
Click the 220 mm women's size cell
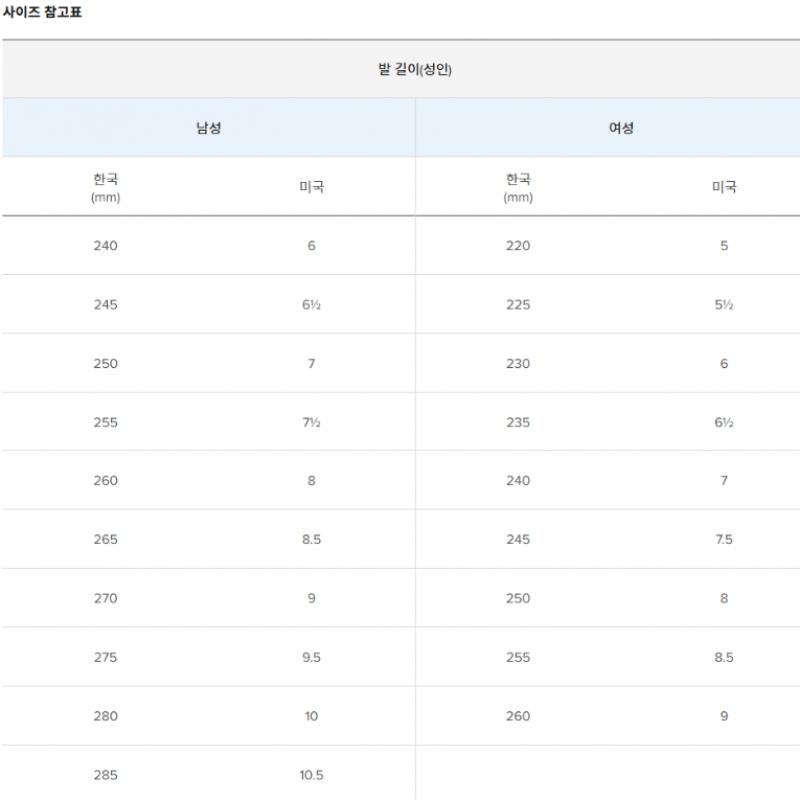[518, 246]
